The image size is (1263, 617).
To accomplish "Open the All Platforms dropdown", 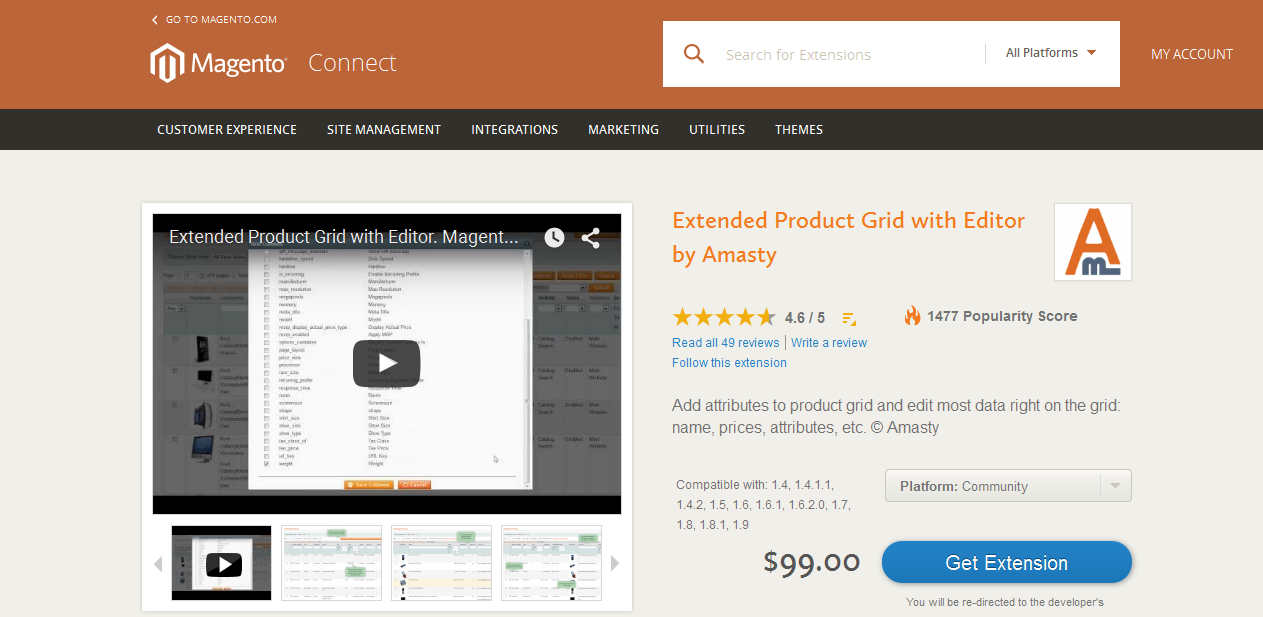I will point(1051,53).
